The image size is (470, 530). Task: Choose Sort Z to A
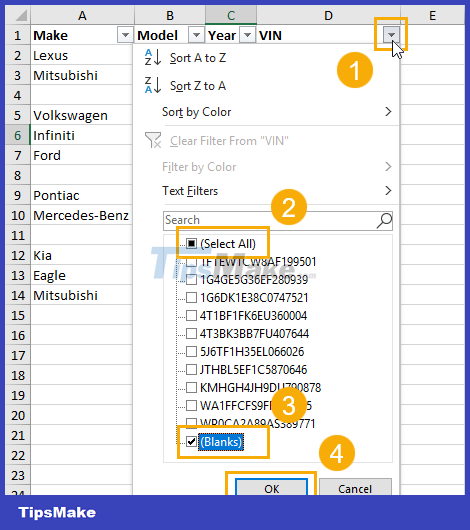click(x=198, y=86)
